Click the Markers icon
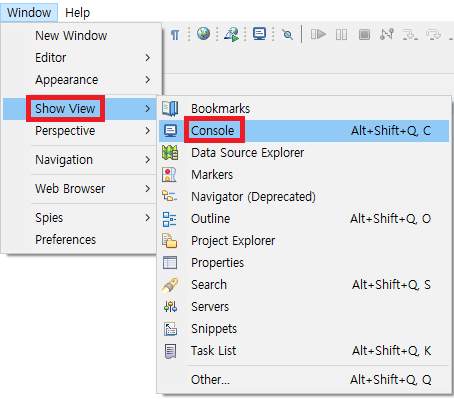Image resolution: width=454 pixels, height=399 pixels. (169, 175)
